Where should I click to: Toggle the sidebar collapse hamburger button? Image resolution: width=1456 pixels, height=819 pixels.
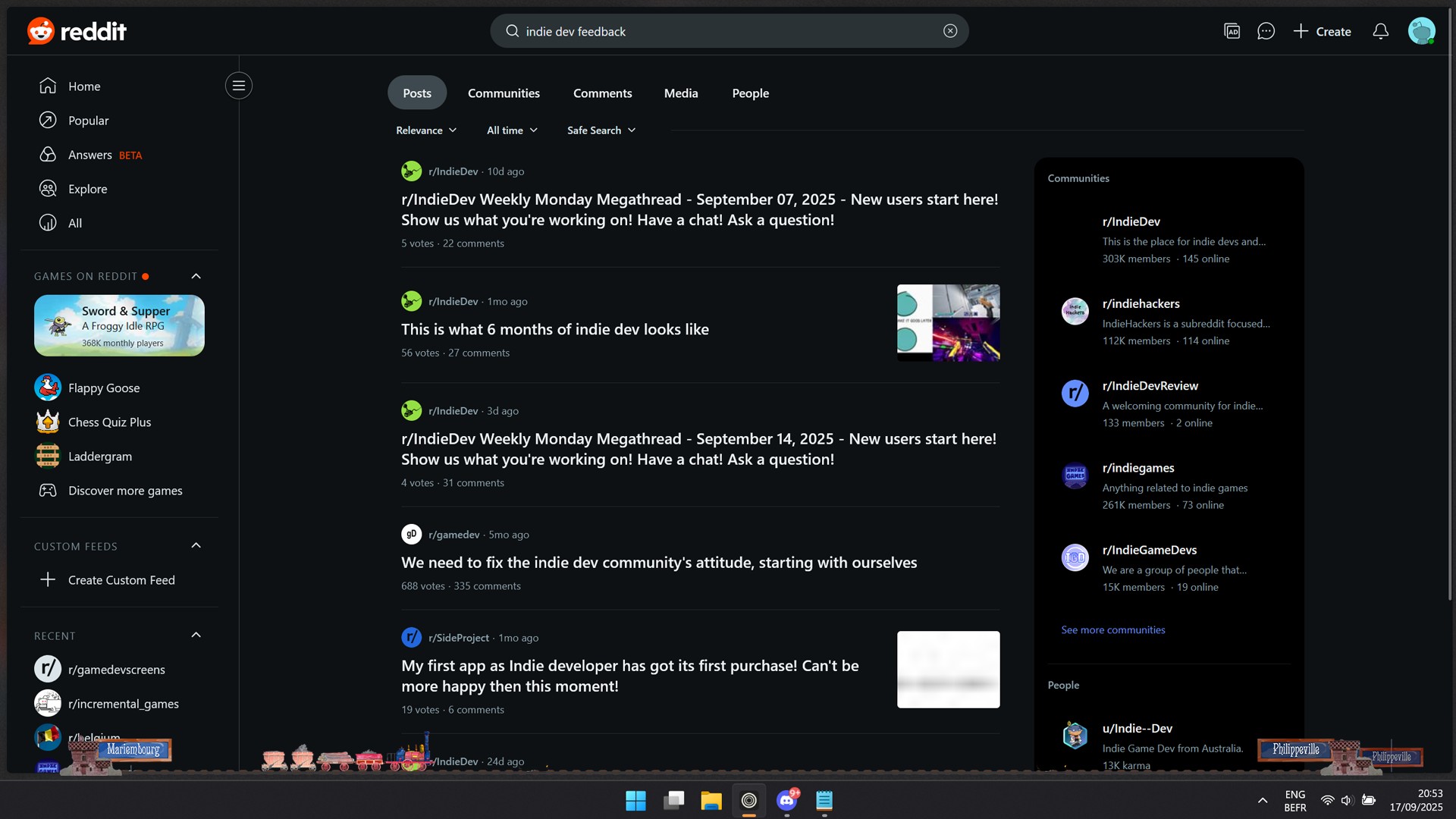coord(239,86)
